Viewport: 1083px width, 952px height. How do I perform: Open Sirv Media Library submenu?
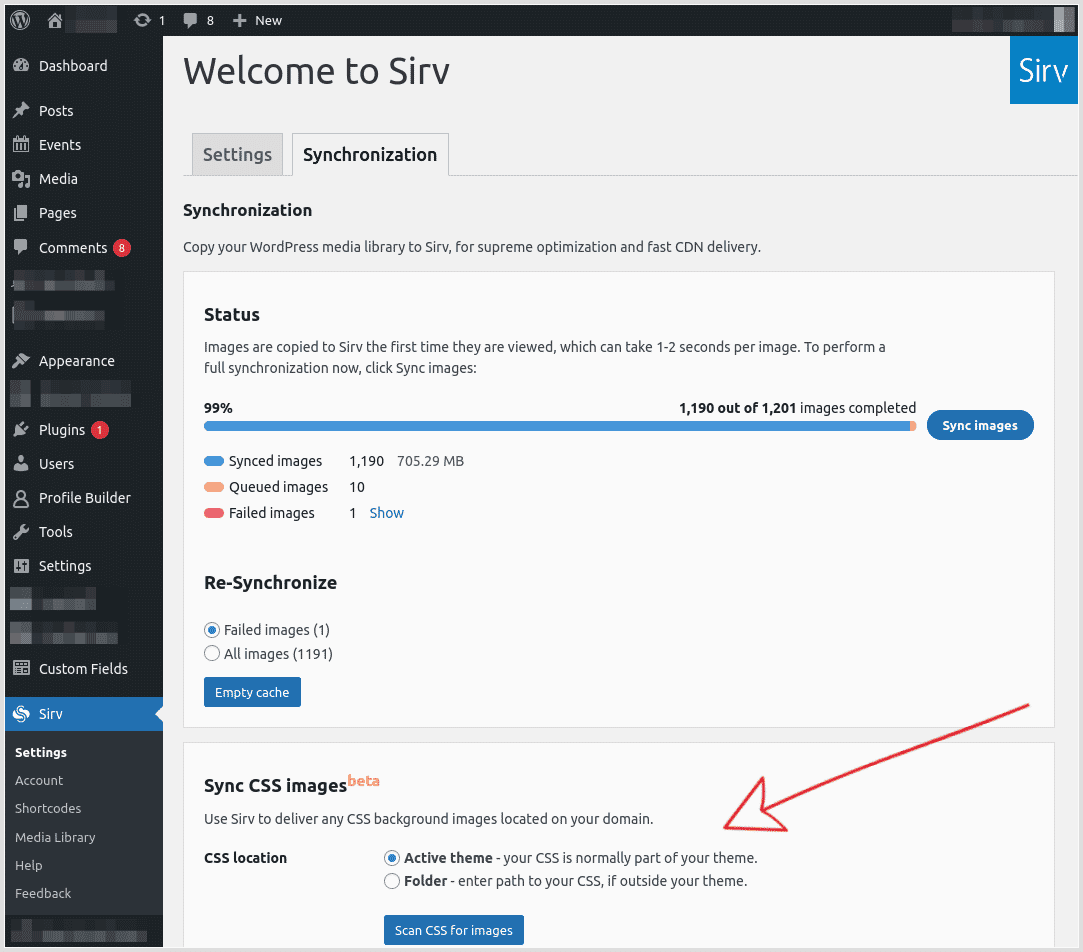55,837
